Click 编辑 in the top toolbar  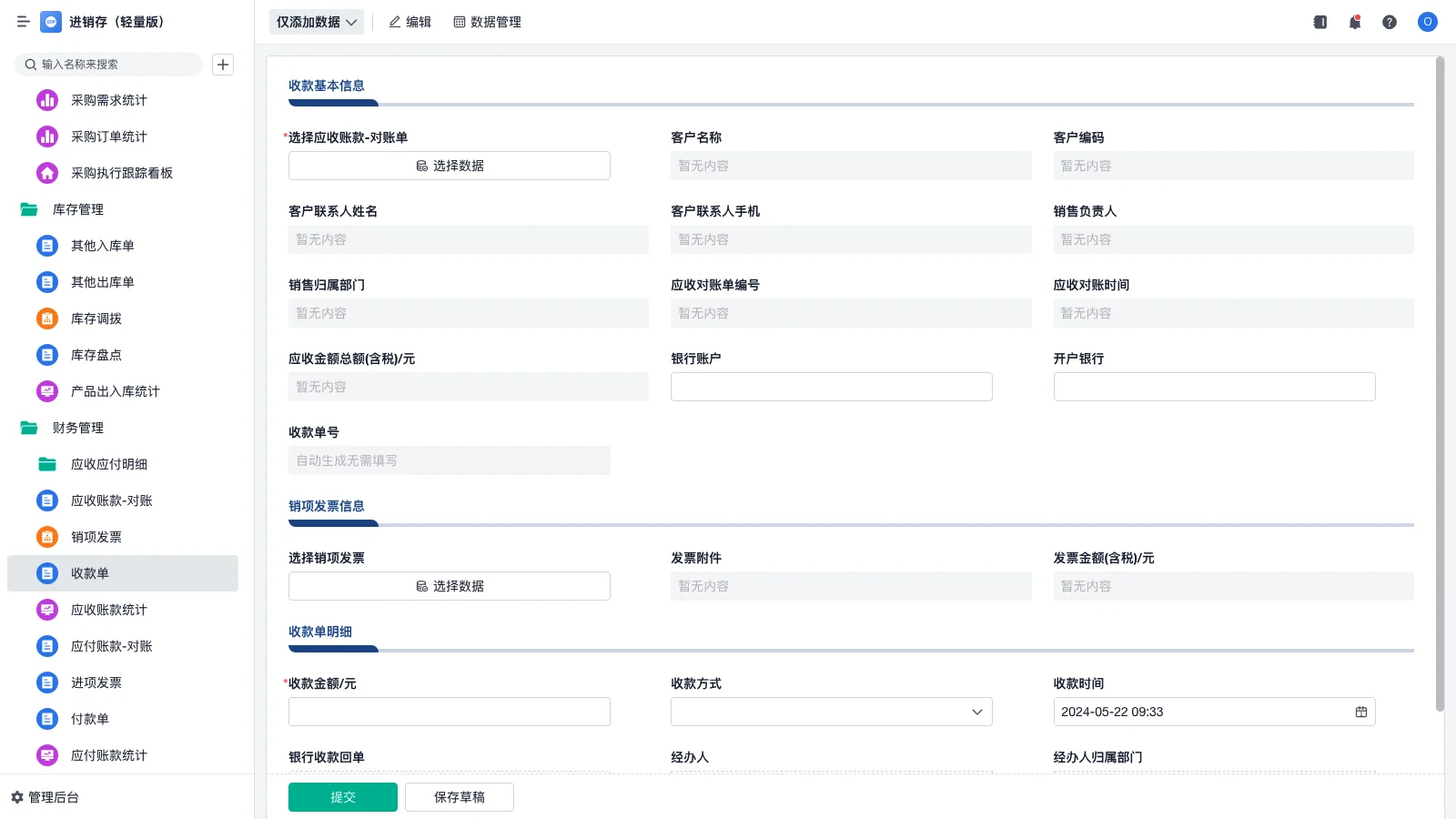click(x=409, y=22)
